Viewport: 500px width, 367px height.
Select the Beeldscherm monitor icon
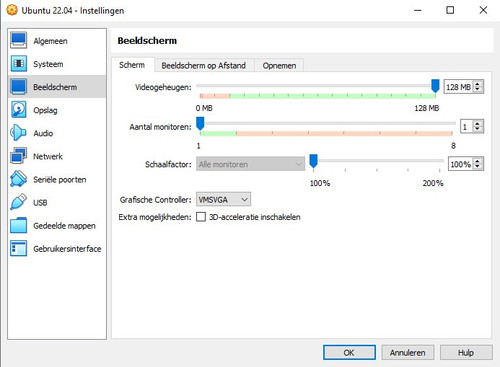point(18,87)
